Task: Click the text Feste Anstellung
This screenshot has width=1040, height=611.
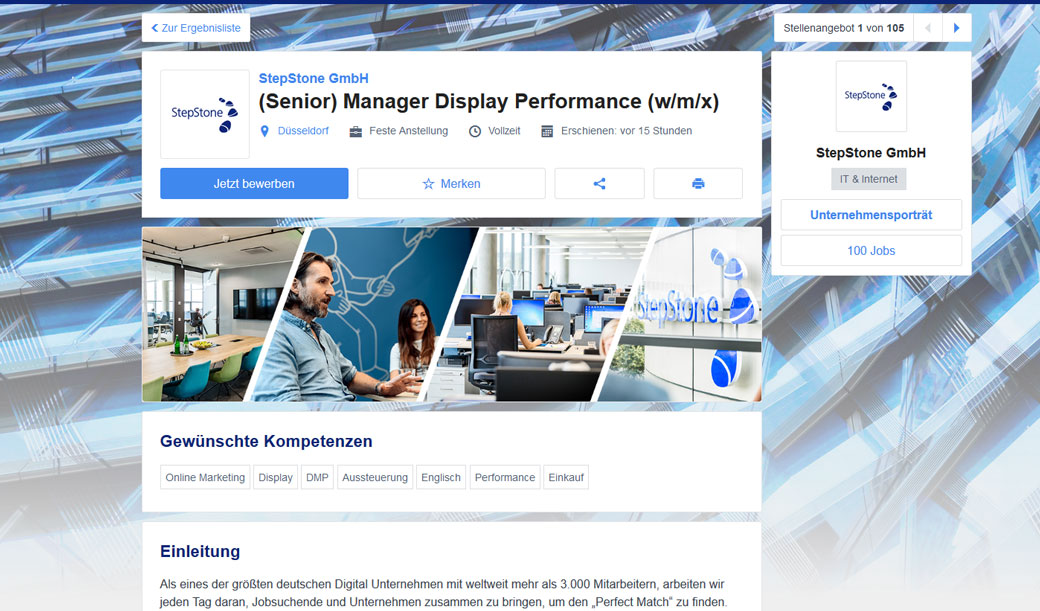Action: click(x=409, y=131)
